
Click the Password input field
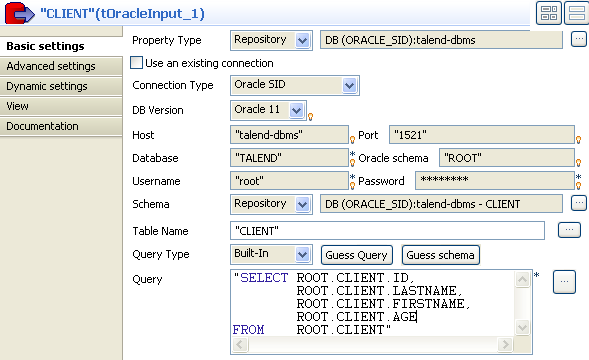495,180
